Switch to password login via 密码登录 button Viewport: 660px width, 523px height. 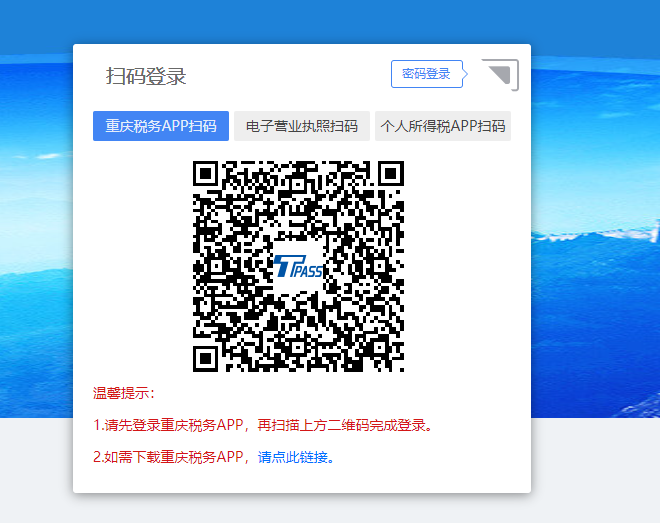427,74
